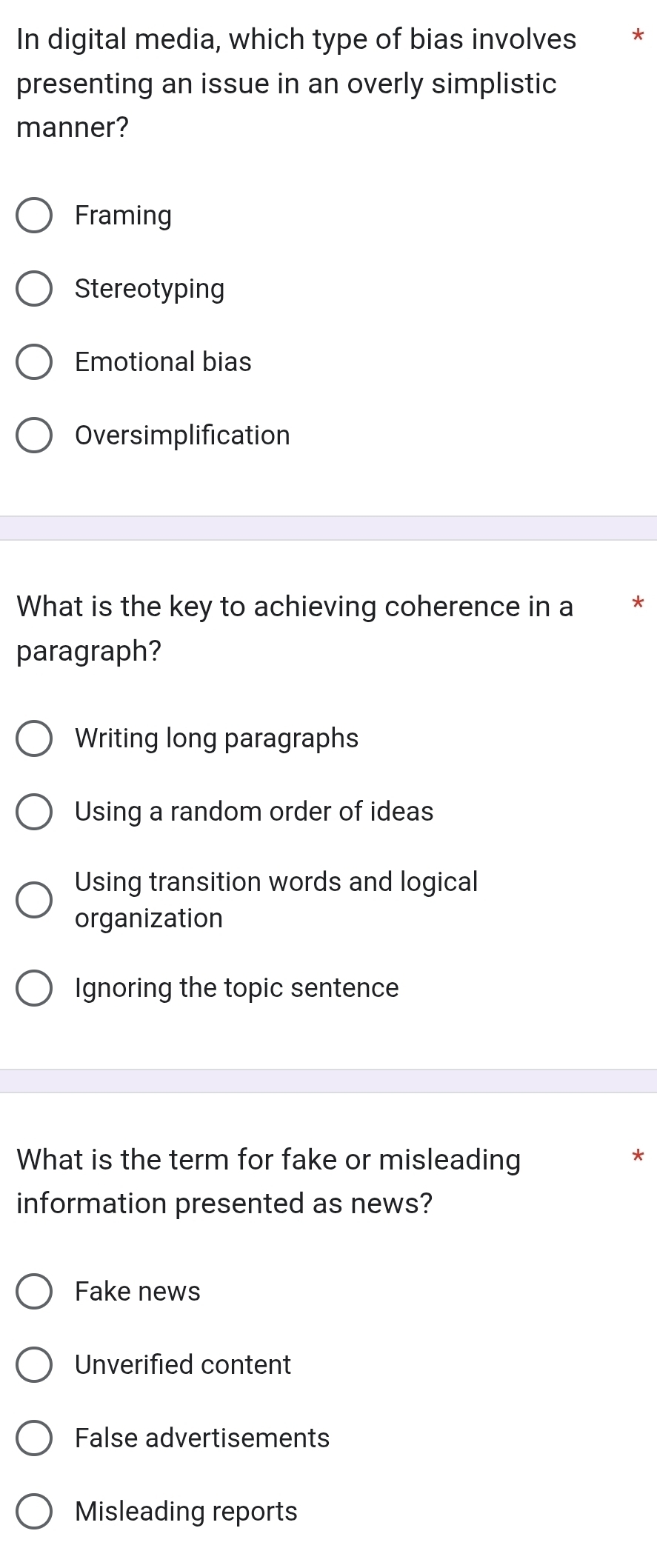Image resolution: width=657 pixels, height=1568 pixels.
Task: Select Ignoring the topic sentence option
Action: (x=34, y=989)
